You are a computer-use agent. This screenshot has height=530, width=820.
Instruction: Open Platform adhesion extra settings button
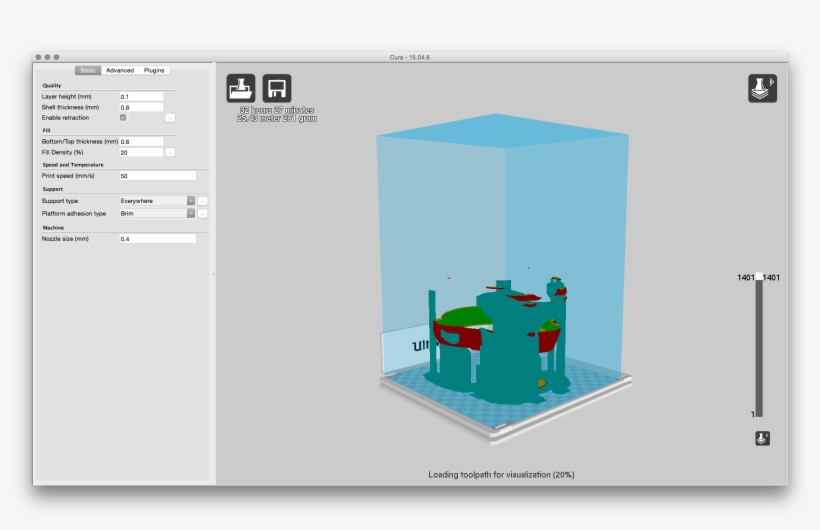click(x=203, y=213)
